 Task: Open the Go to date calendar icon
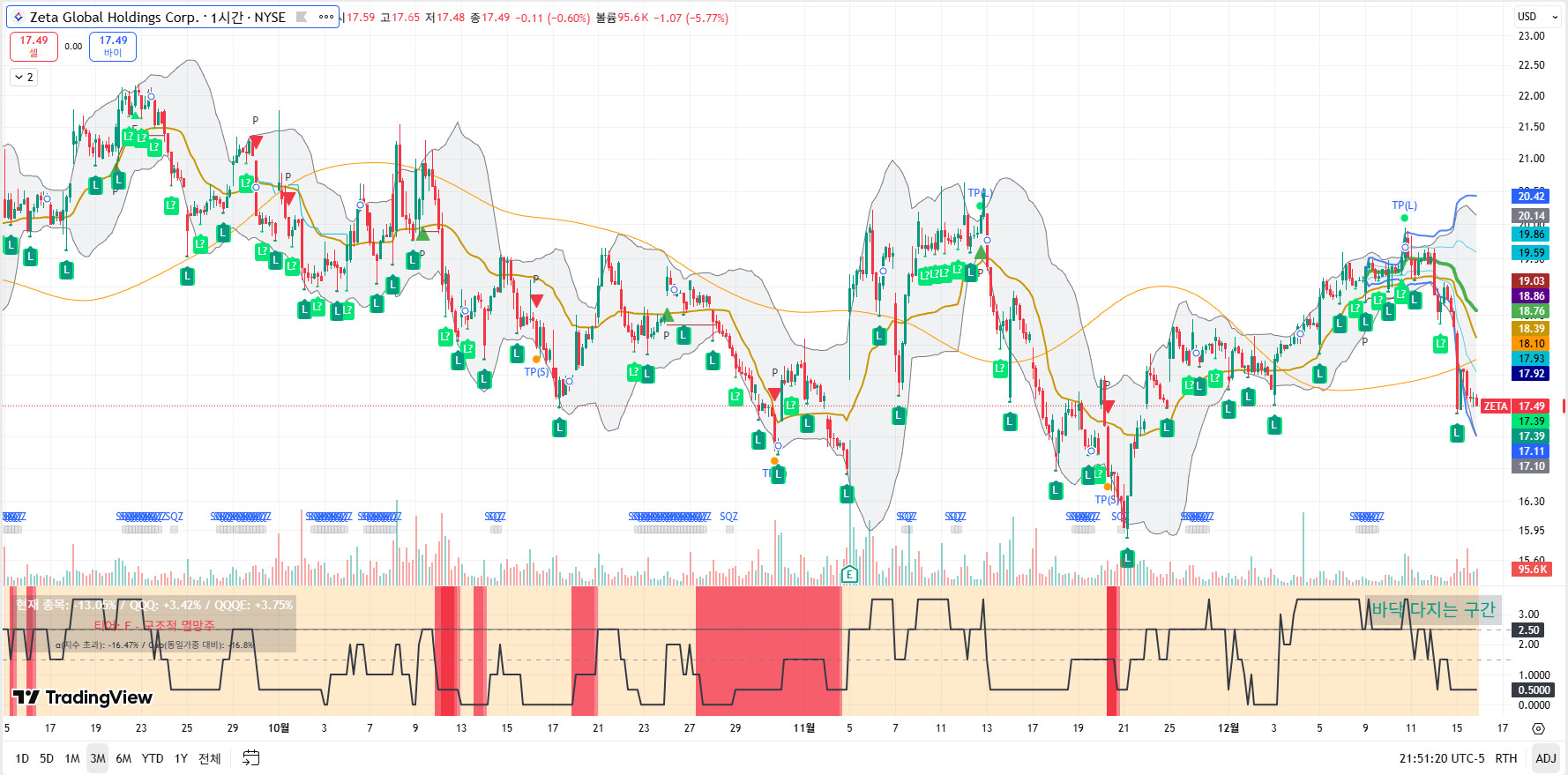click(251, 758)
